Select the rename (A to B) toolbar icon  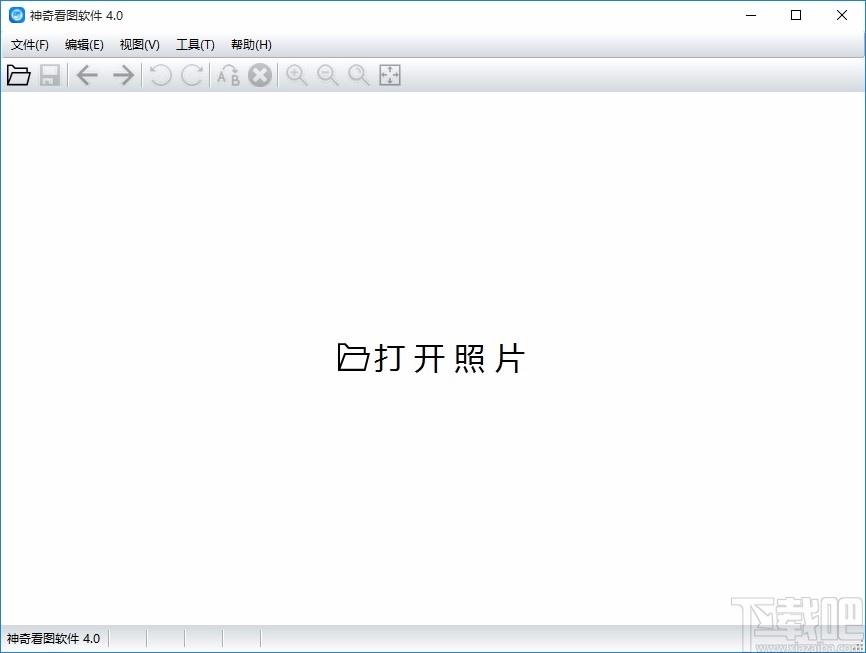(228, 75)
